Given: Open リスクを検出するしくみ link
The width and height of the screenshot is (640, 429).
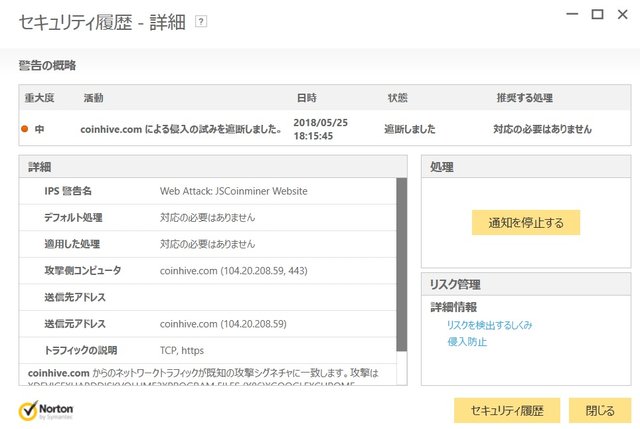Looking at the screenshot, I should pyautogui.click(x=489, y=325).
